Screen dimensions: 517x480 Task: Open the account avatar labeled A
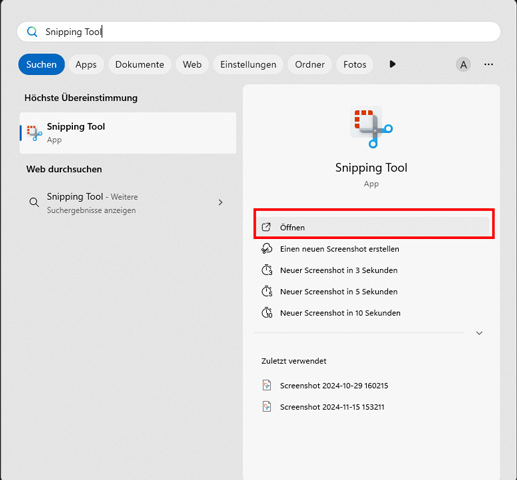(463, 64)
